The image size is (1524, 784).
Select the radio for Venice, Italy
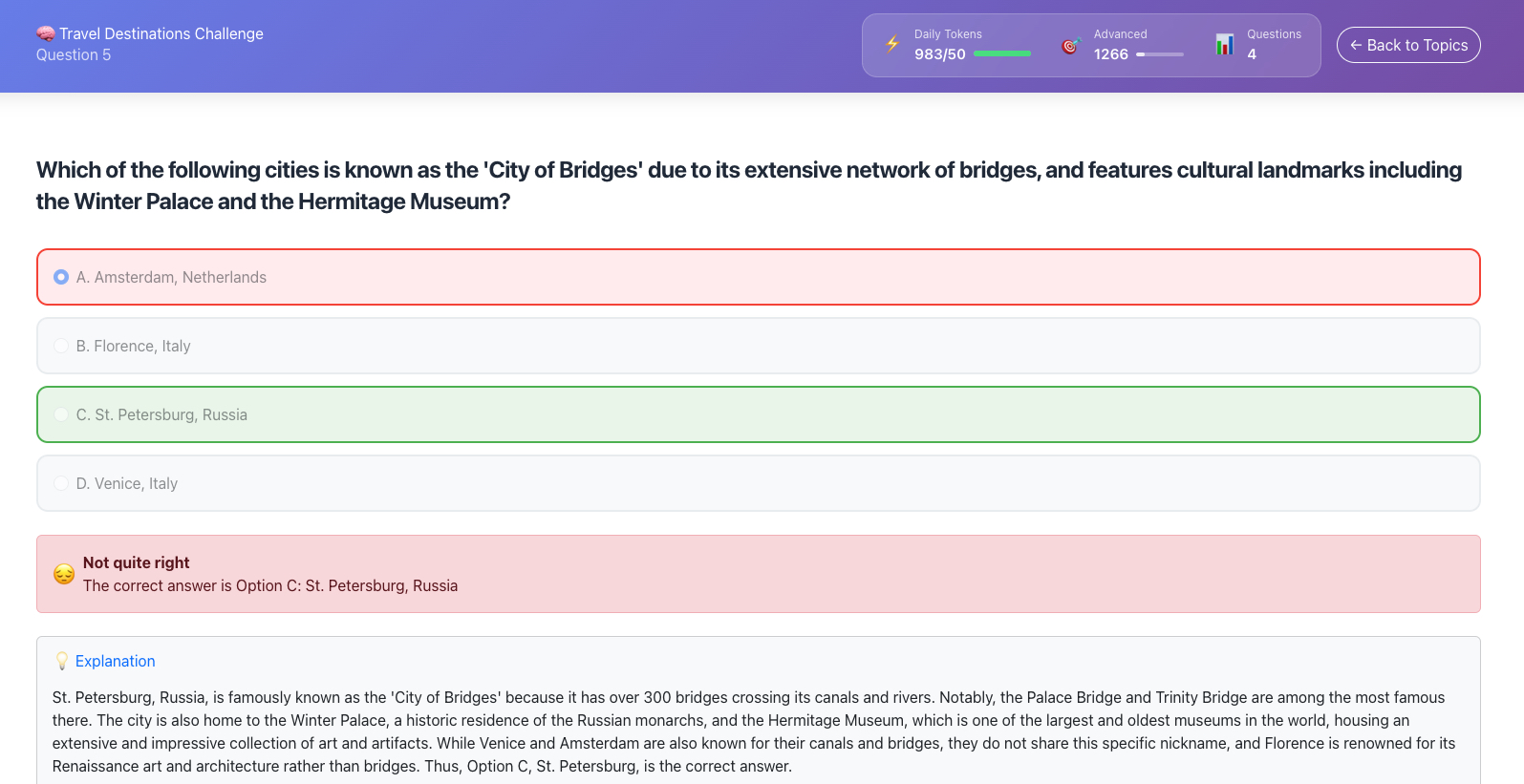61,483
